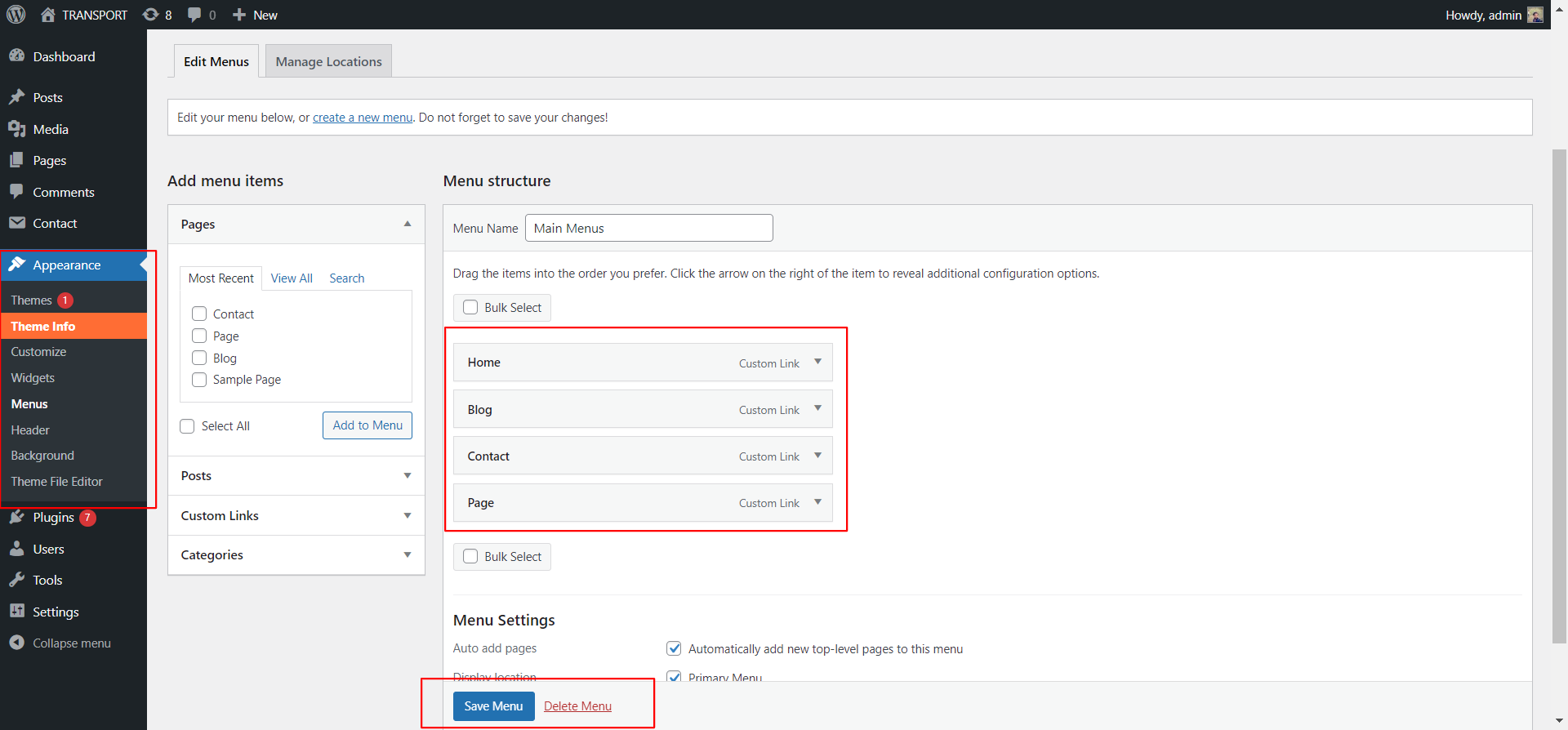The width and height of the screenshot is (1568, 730).
Task: Click the comments bubble icon in admin bar
Action: click(194, 15)
